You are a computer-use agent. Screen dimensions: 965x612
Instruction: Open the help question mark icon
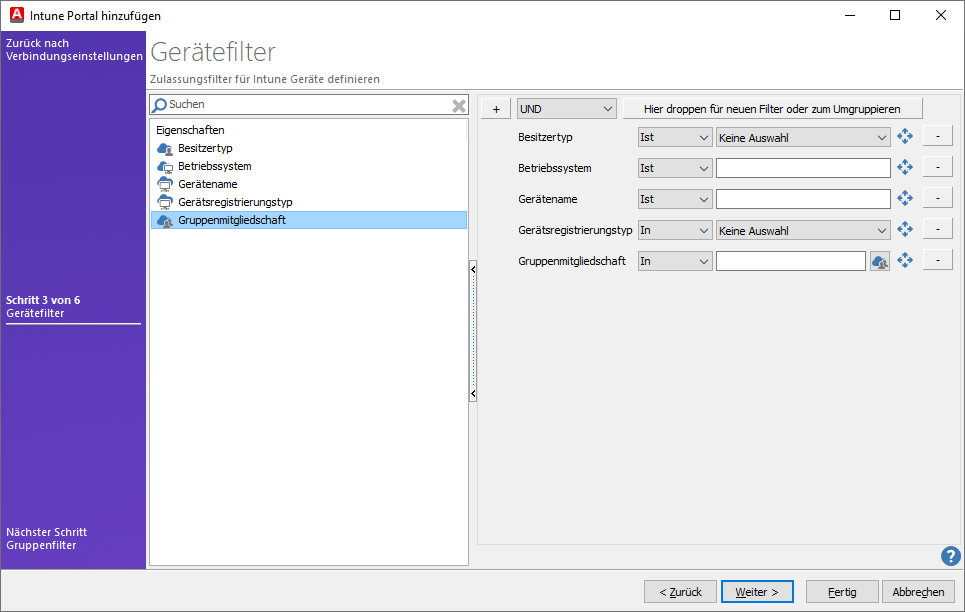pyautogui.click(x=950, y=556)
